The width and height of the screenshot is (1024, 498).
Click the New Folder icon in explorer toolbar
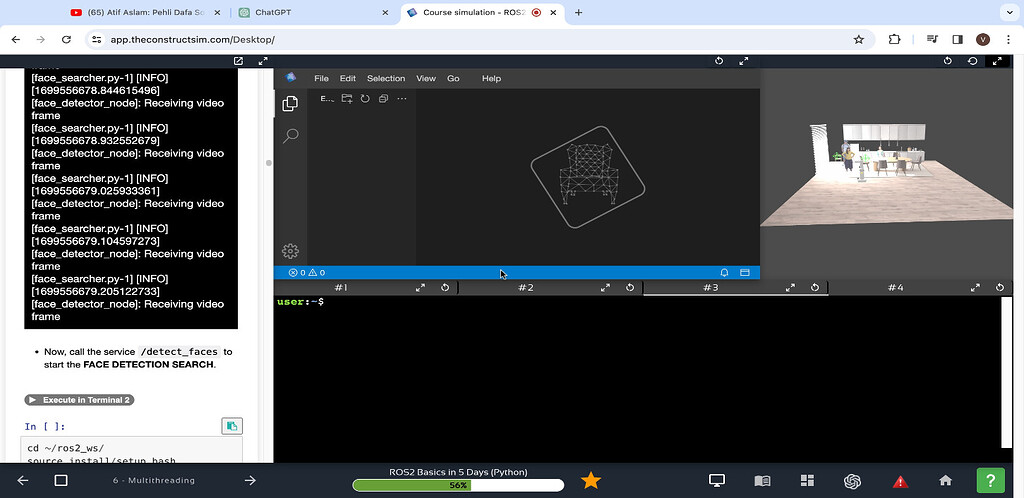click(347, 99)
